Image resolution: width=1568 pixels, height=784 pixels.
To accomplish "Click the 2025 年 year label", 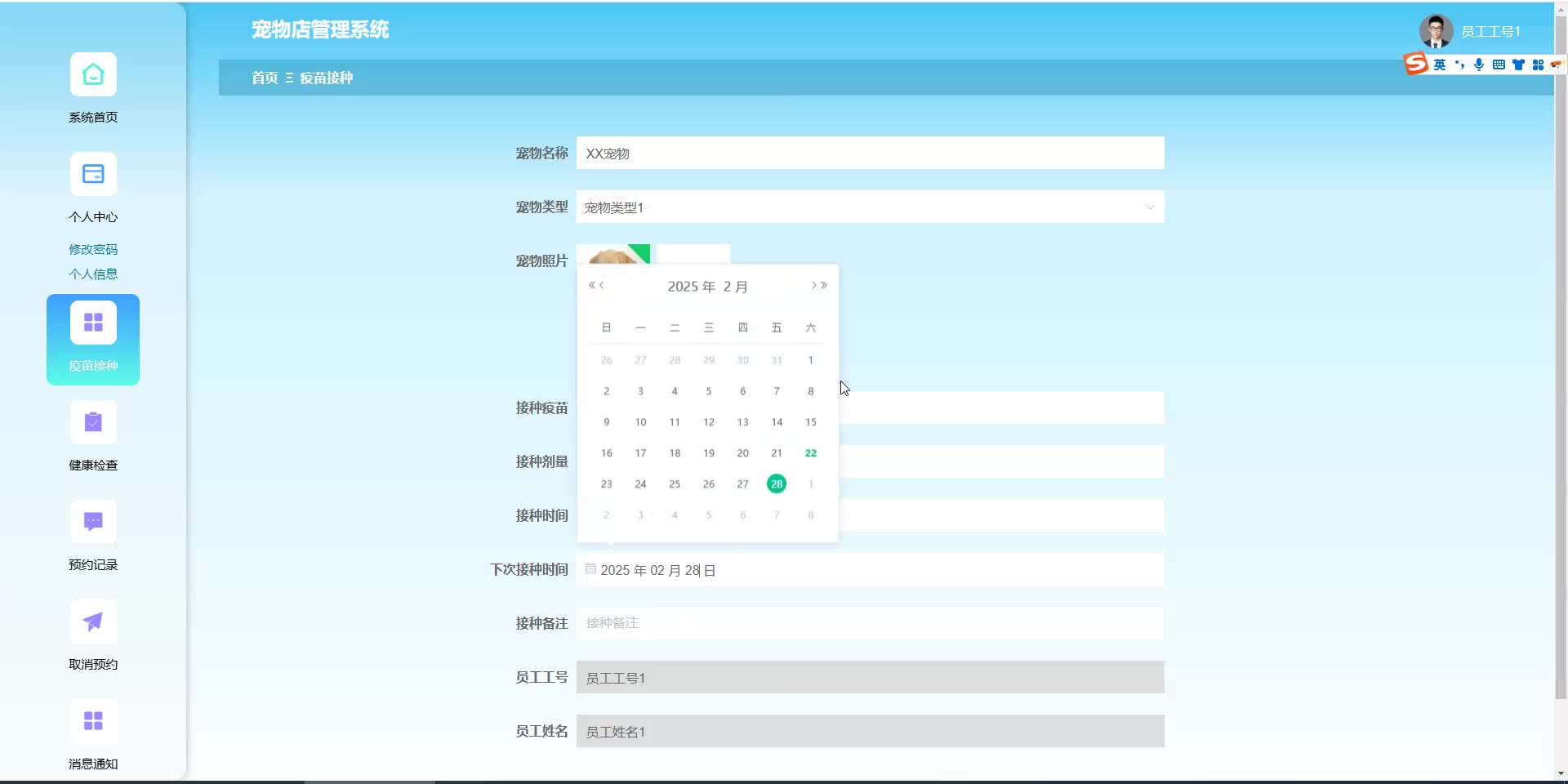I will coord(692,287).
